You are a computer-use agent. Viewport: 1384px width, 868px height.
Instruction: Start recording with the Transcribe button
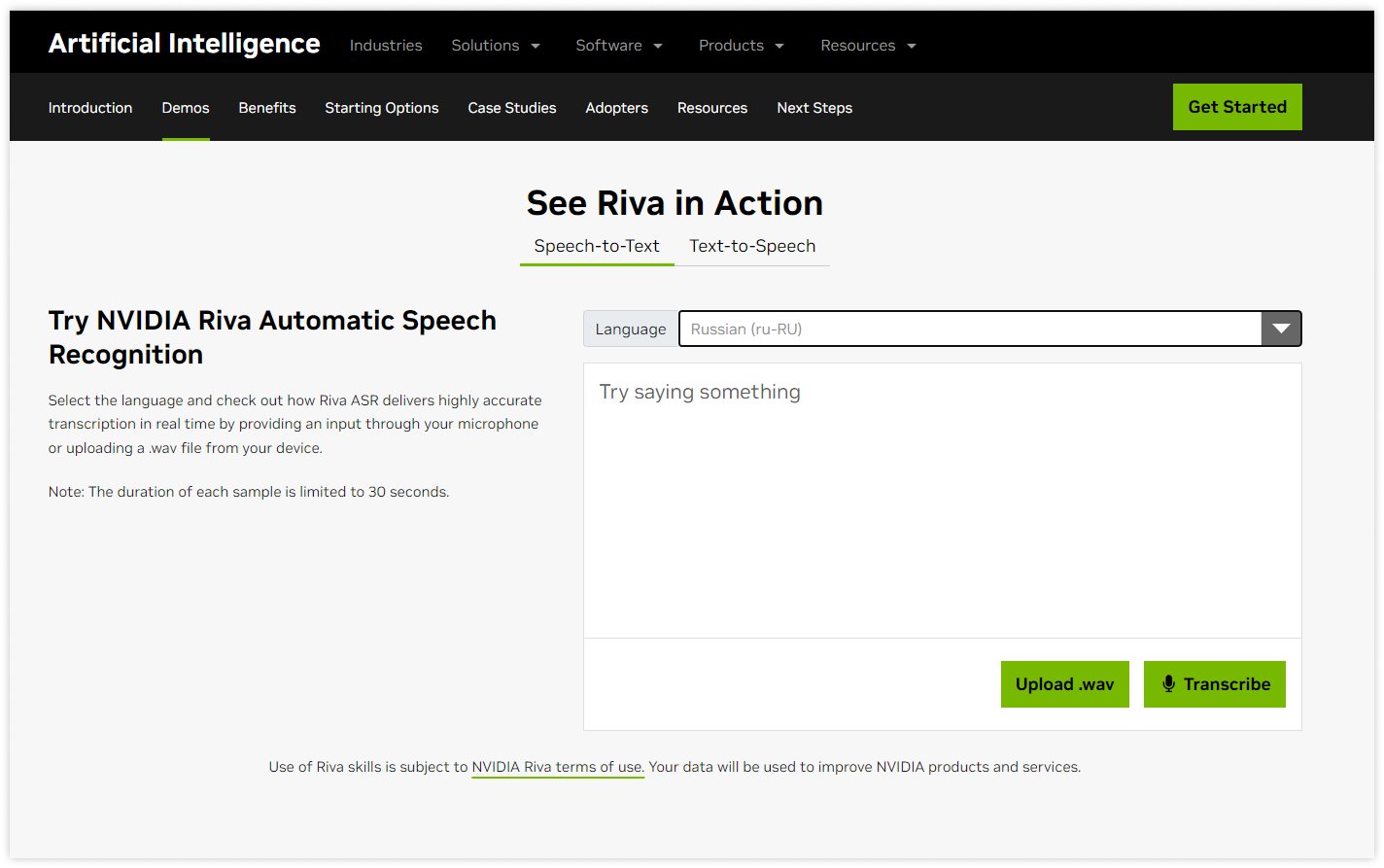[x=1215, y=684]
